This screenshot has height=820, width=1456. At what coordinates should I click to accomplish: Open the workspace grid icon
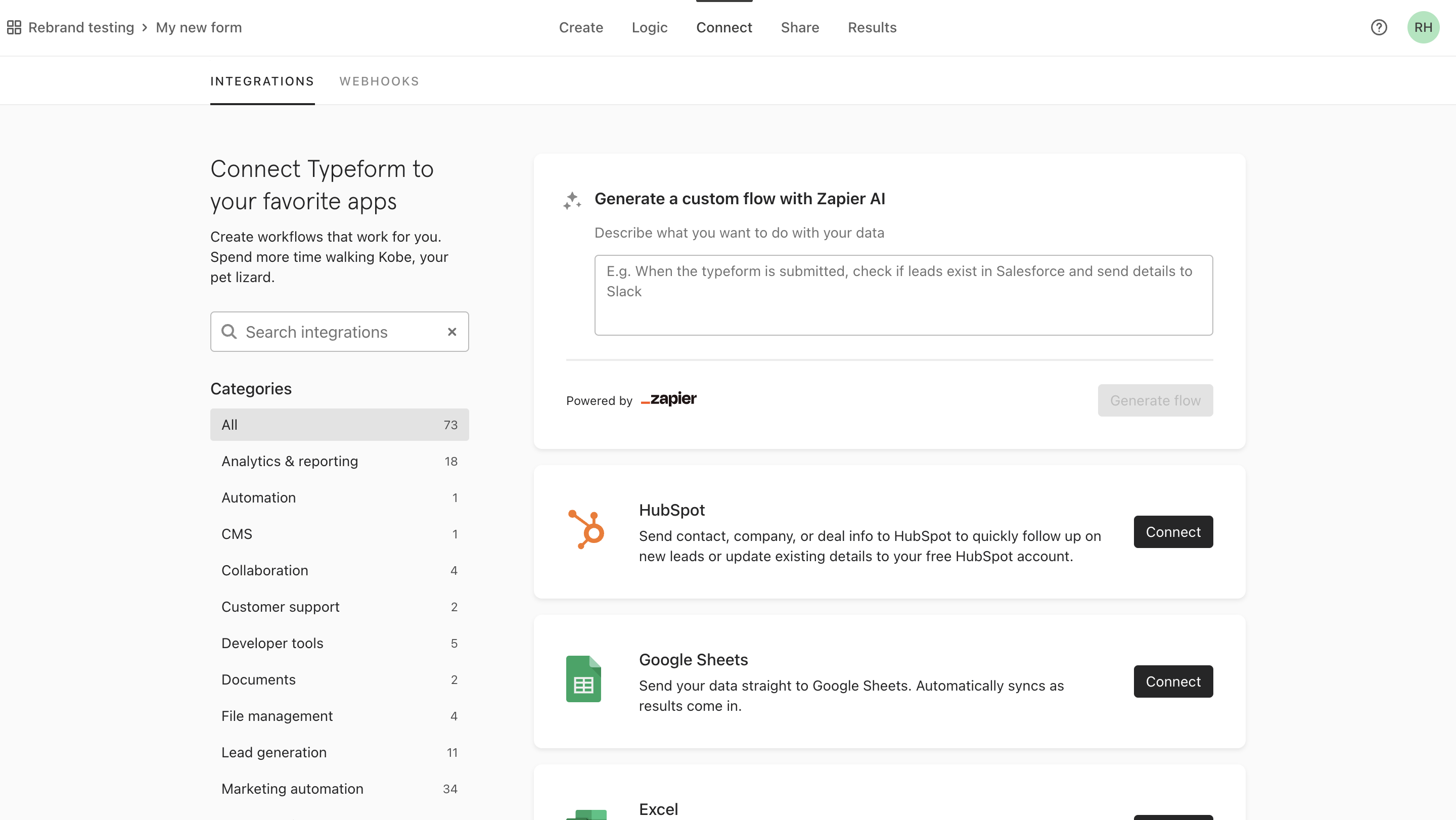14,27
